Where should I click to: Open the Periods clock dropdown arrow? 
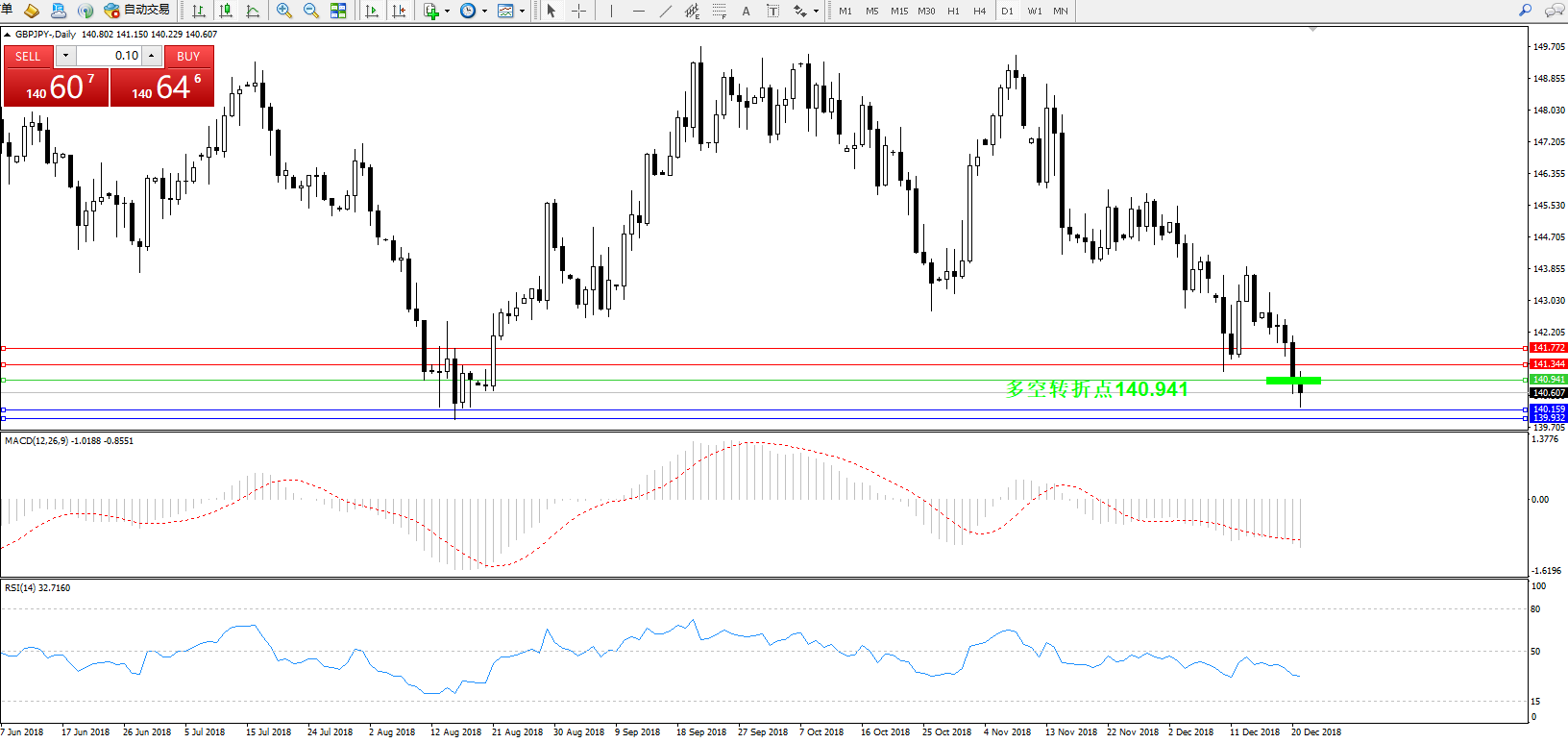484,12
